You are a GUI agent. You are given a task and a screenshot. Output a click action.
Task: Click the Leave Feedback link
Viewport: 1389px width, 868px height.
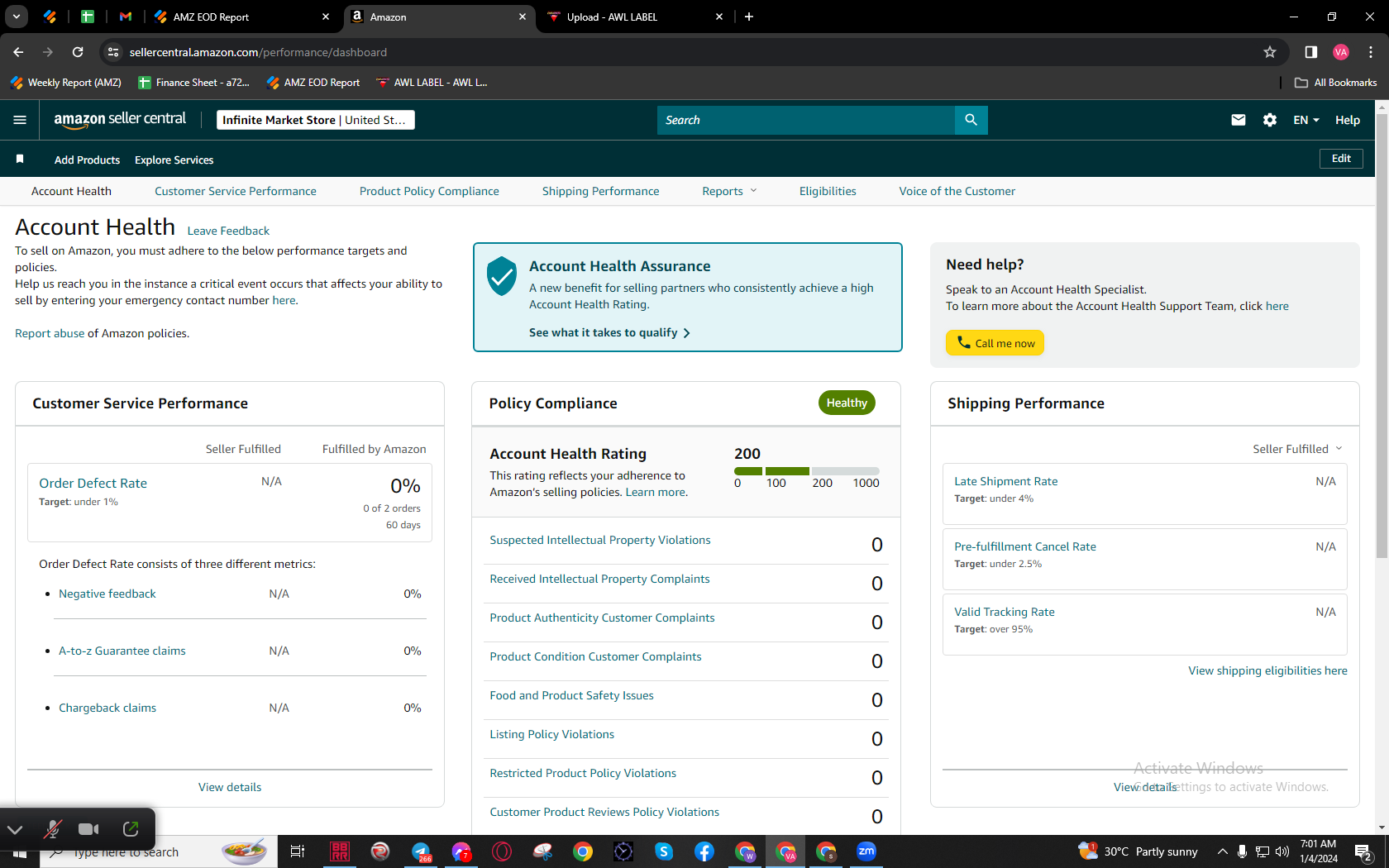[228, 231]
